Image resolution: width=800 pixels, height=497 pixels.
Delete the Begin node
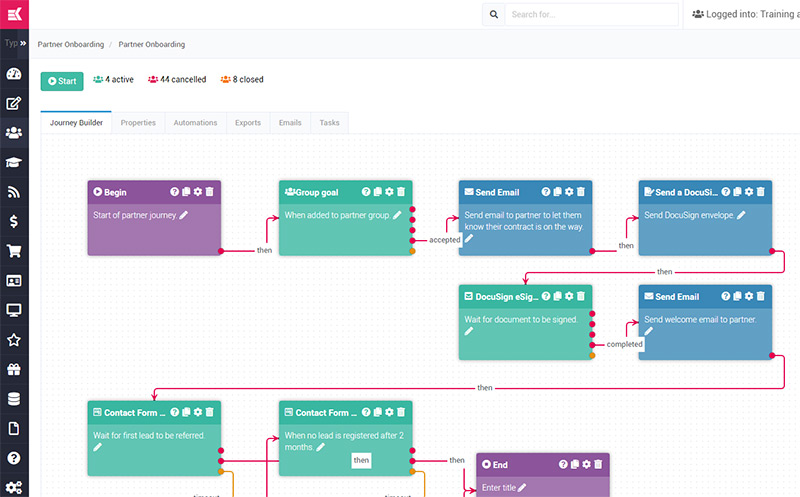209,192
